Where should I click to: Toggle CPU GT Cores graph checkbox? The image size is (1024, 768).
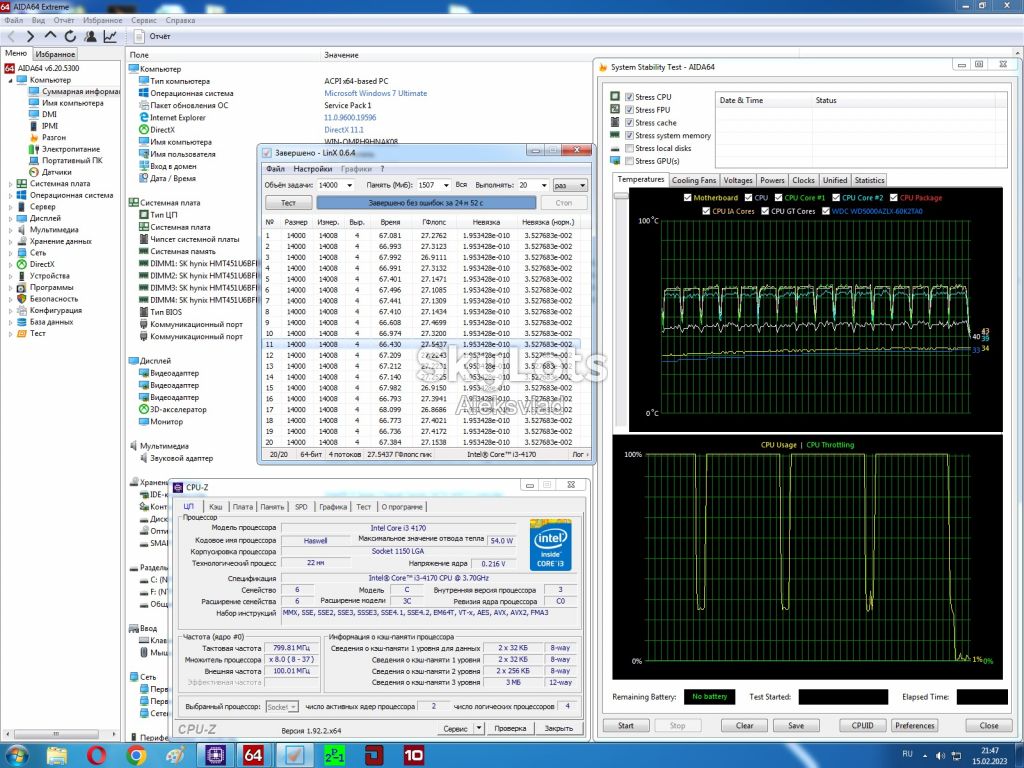pos(765,211)
